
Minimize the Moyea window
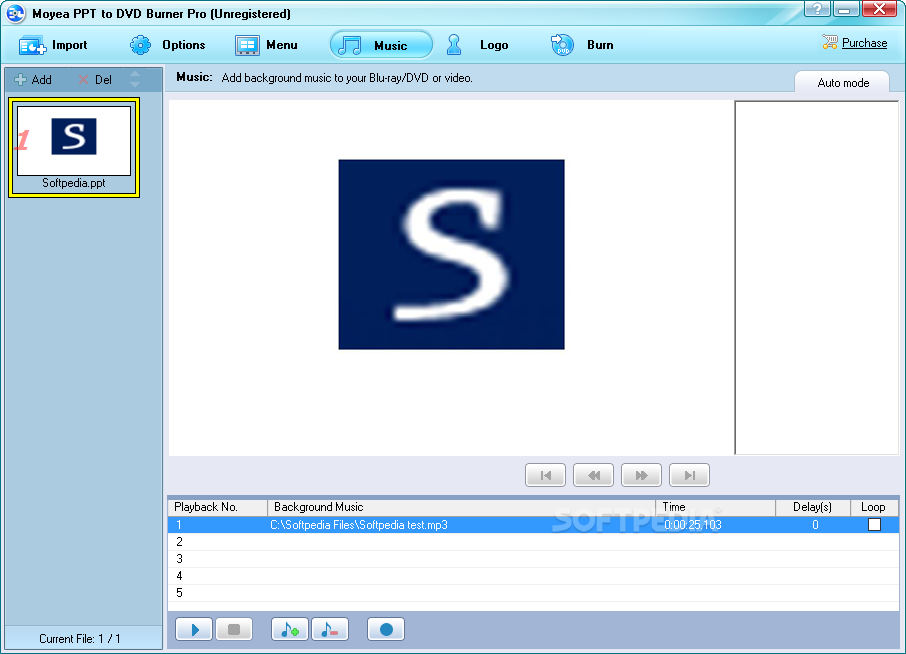click(846, 9)
